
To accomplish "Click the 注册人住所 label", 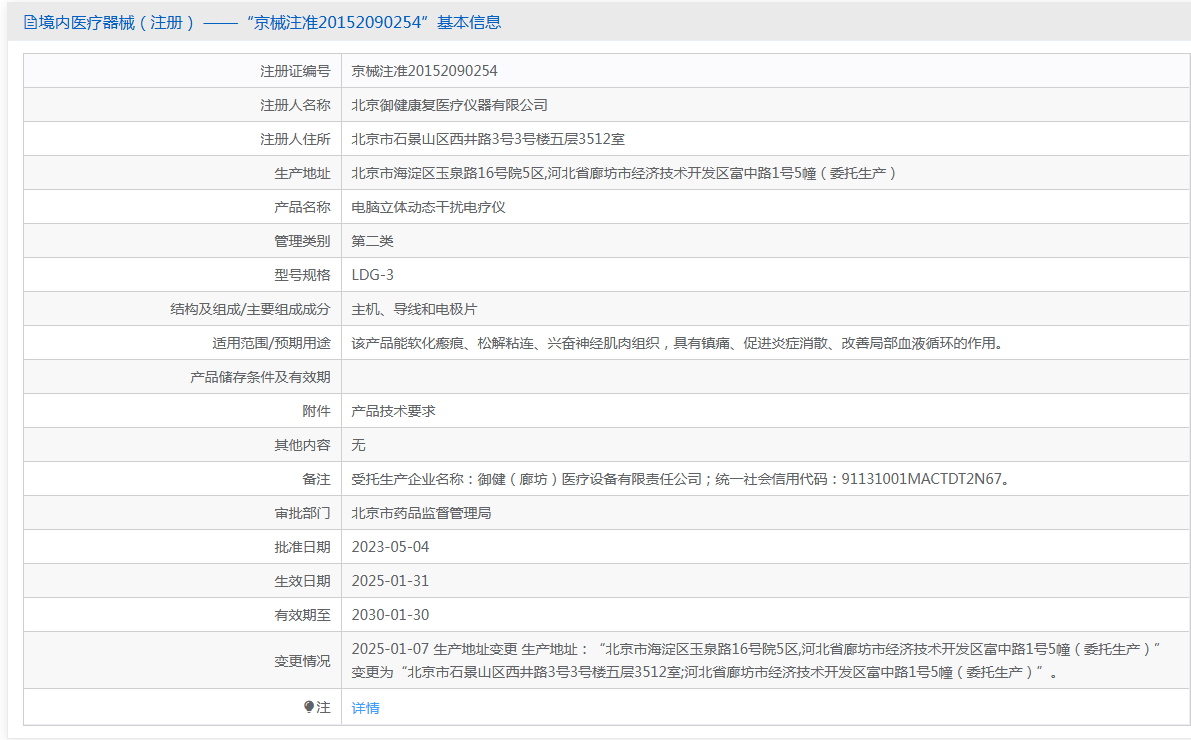I will pos(295,139).
